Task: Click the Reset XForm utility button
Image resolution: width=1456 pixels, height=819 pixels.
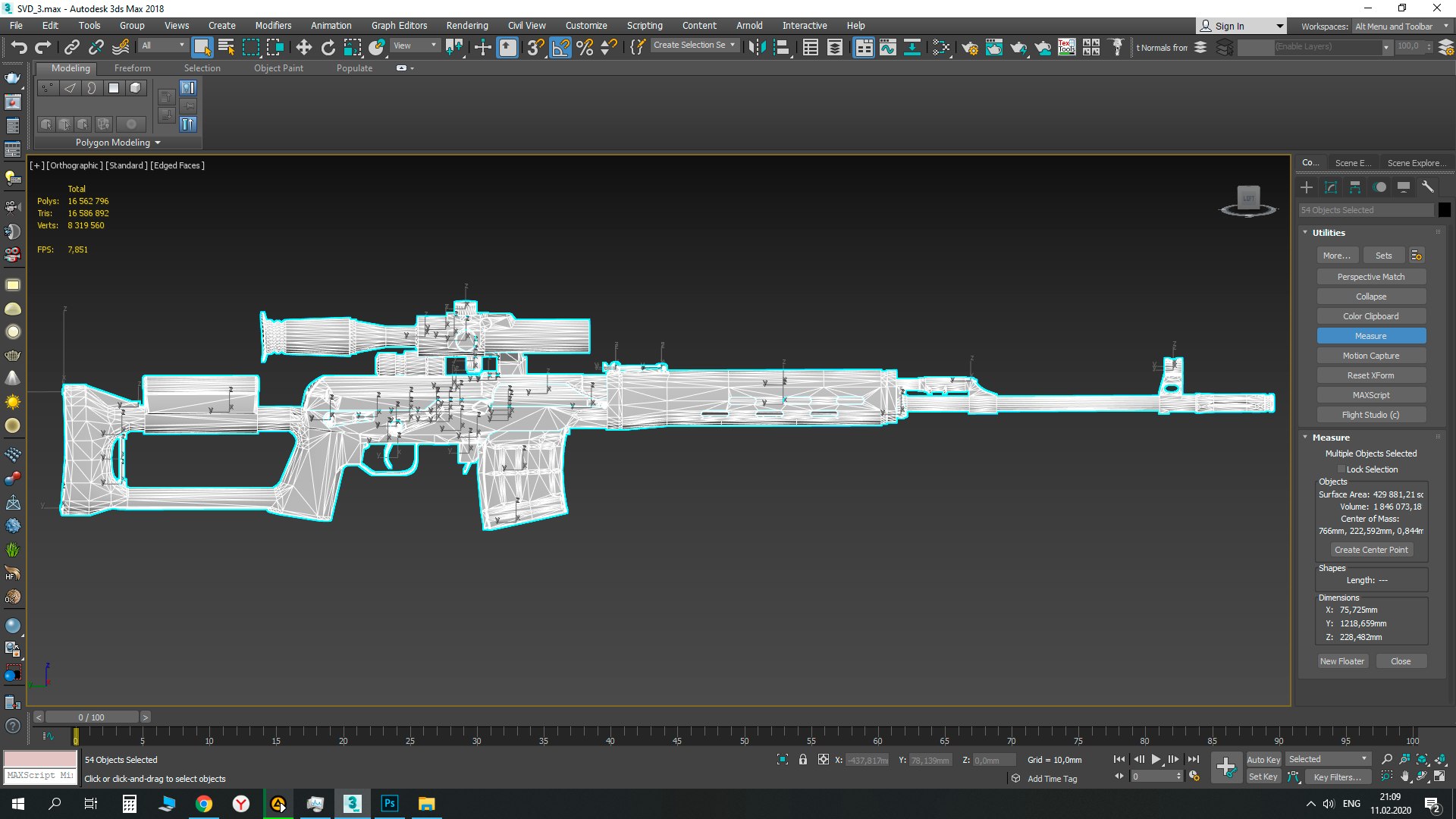Action: [x=1371, y=375]
